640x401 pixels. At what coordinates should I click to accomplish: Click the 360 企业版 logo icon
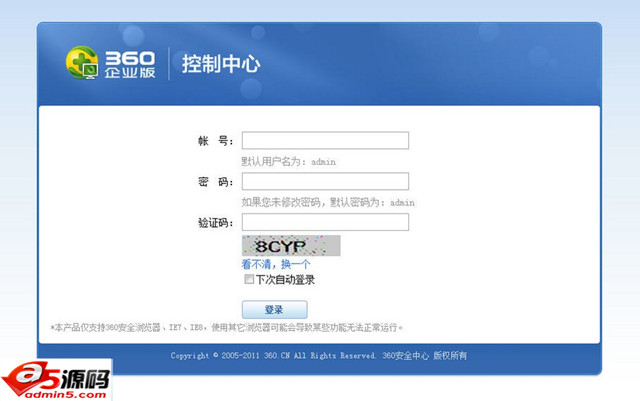pos(82,62)
